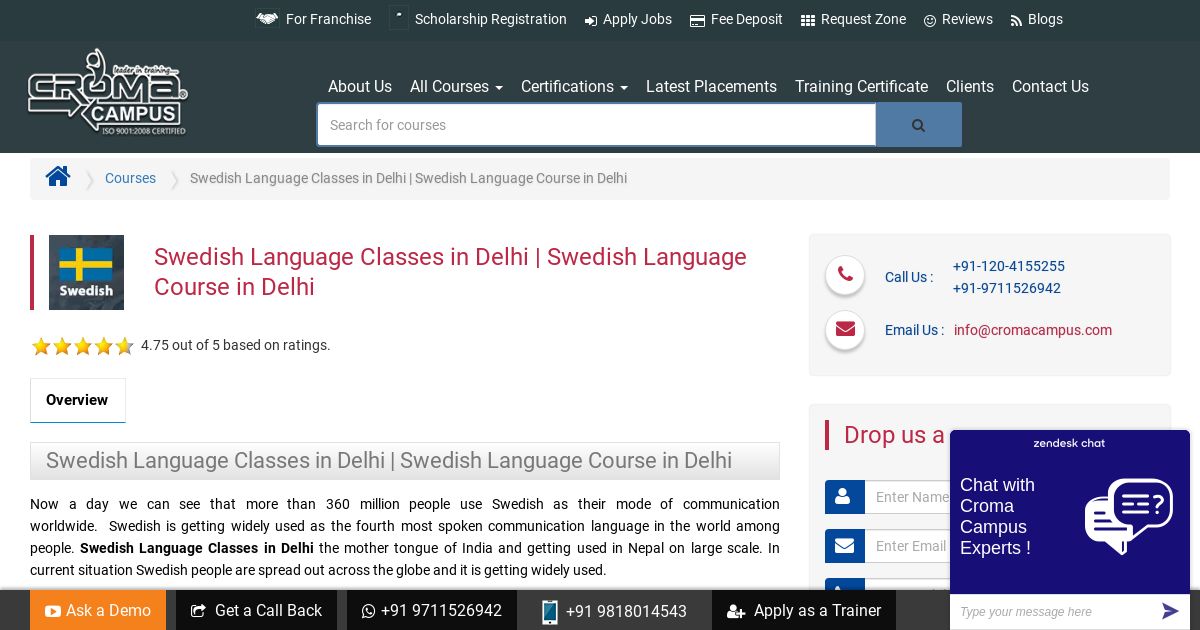Viewport: 1200px width, 630px height.
Task: Open the Contact Us menu item
Action: pos(1050,86)
